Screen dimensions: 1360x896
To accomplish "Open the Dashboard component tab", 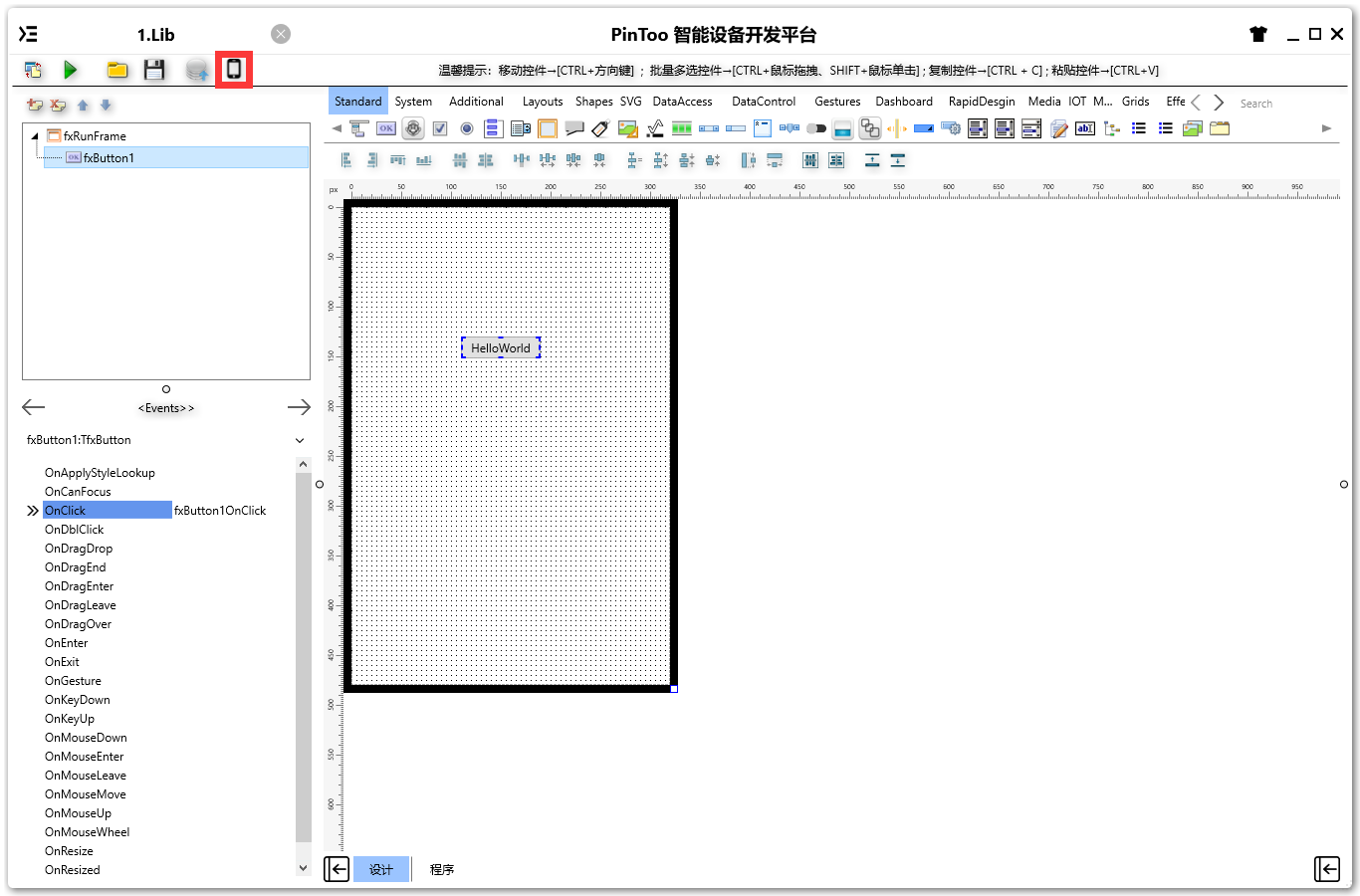I will (x=904, y=102).
